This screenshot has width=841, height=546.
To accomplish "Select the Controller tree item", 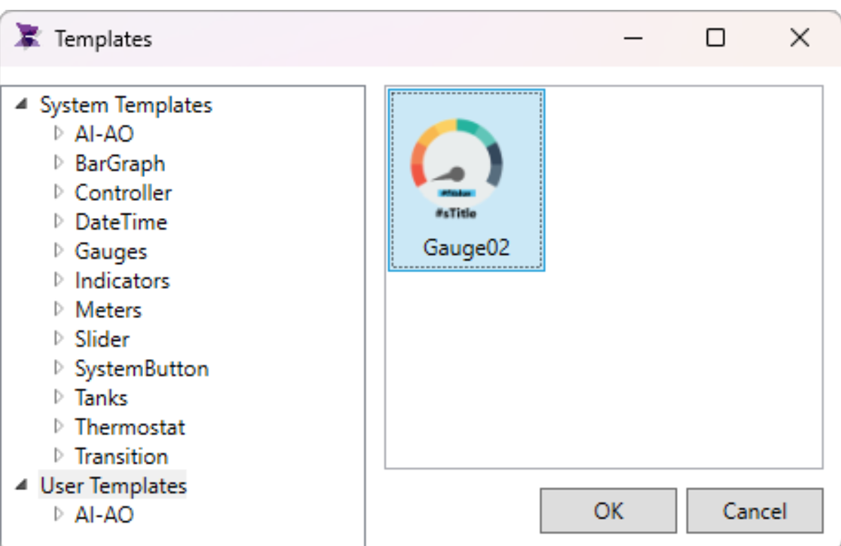I will (123, 193).
